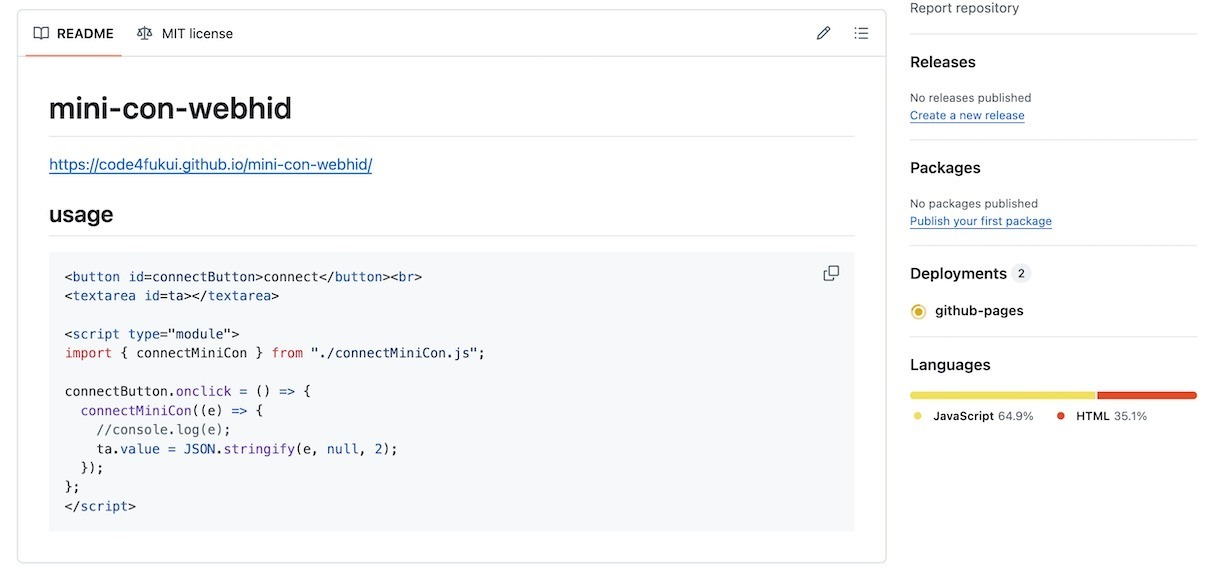Click the code line starting with import
The image size is (1220, 588).
pos(275,353)
